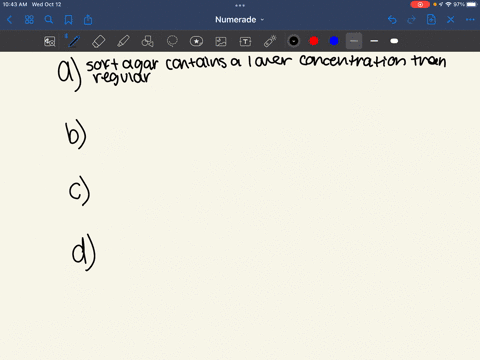Select the Eraser tool
Viewport: 480px width, 360px height.
click(x=98, y=41)
